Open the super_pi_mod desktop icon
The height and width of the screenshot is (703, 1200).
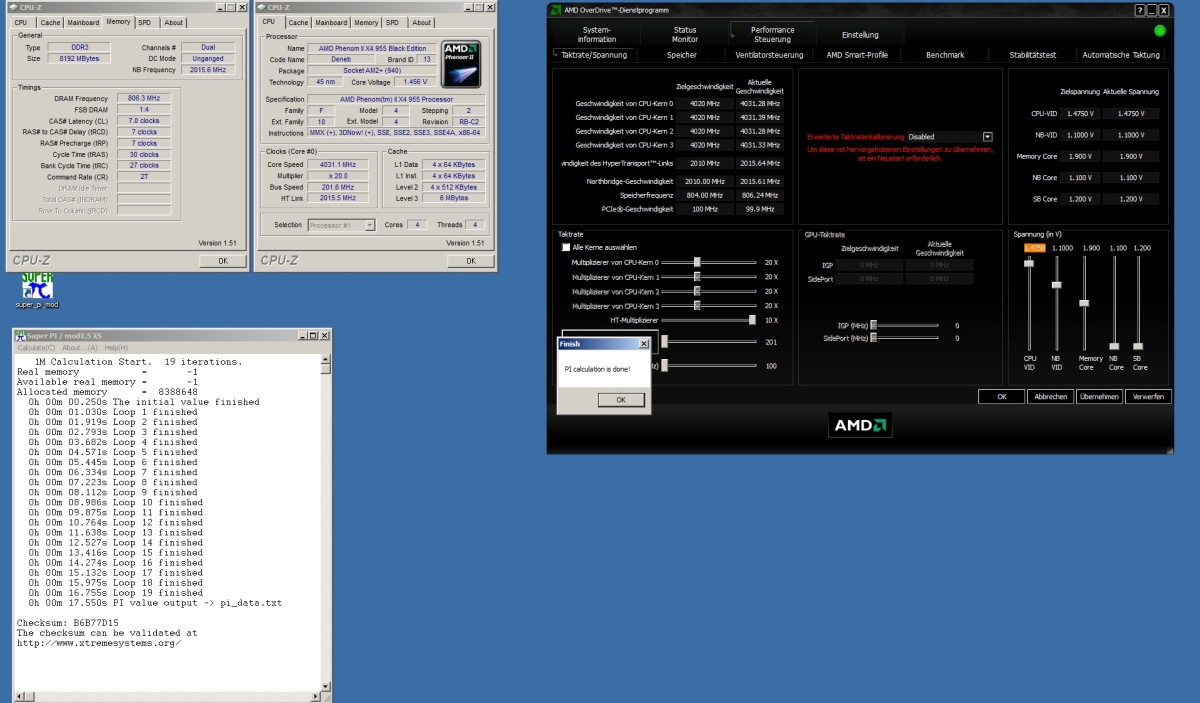coord(37,290)
